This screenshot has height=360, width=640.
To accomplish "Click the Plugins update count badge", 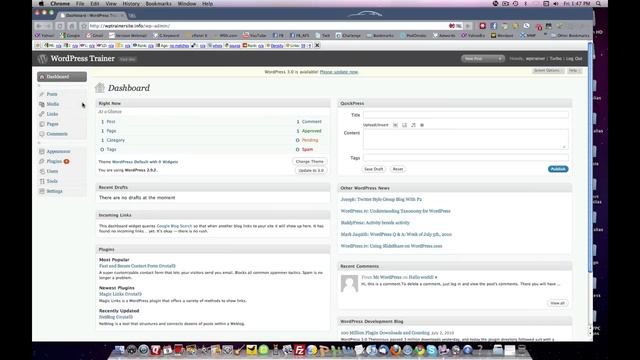I will click(66, 161).
